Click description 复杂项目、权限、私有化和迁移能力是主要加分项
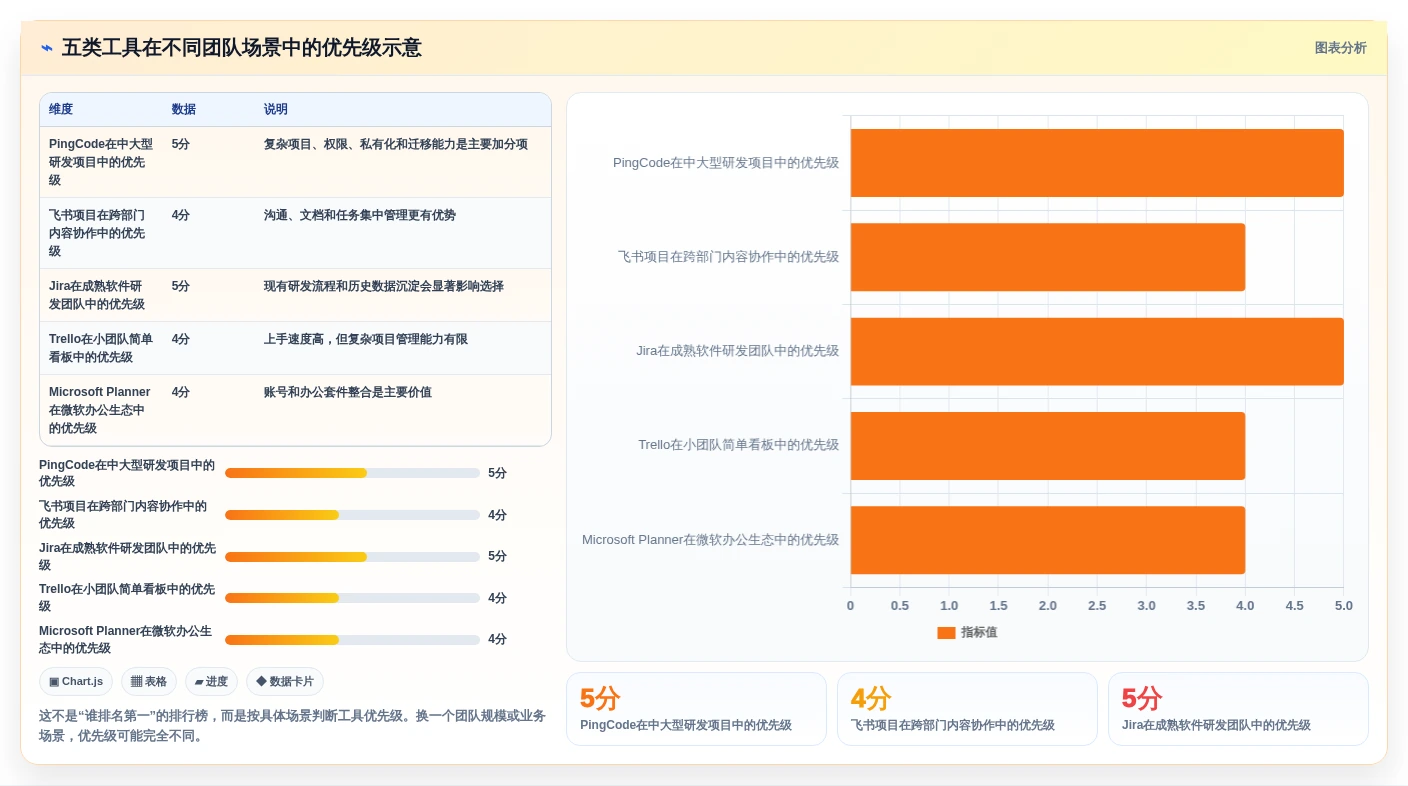Viewport: 1408px width, 786px height. coord(396,144)
